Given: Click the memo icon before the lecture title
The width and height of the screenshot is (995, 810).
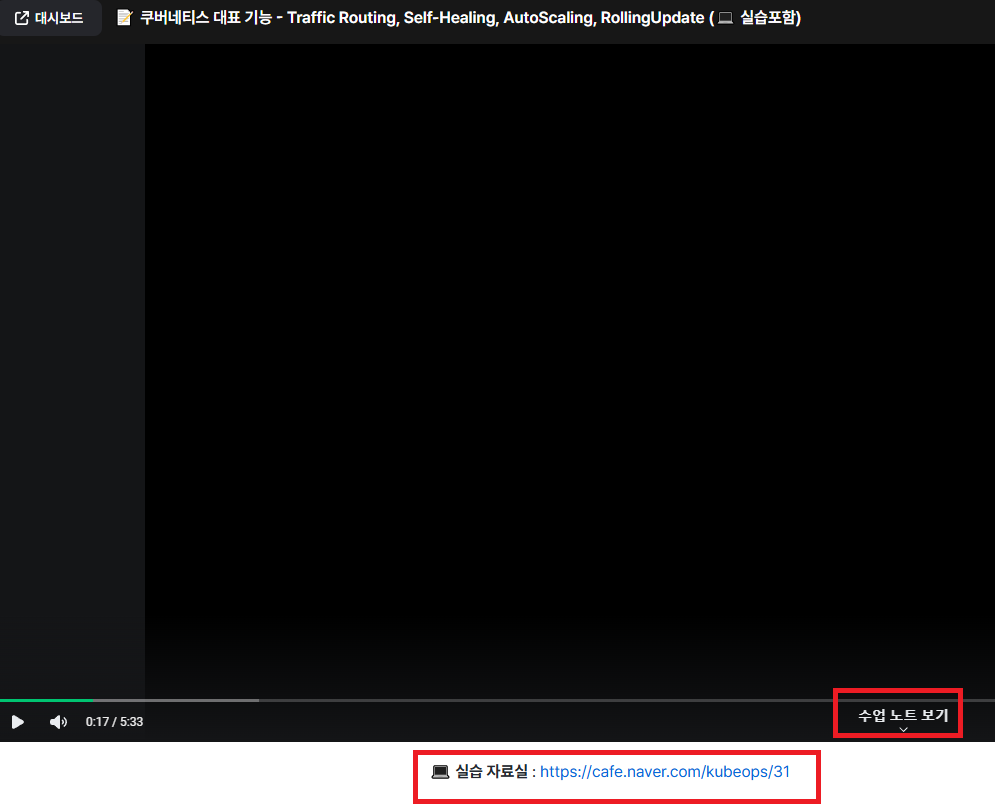Looking at the screenshot, I should pyautogui.click(x=124, y=18).
